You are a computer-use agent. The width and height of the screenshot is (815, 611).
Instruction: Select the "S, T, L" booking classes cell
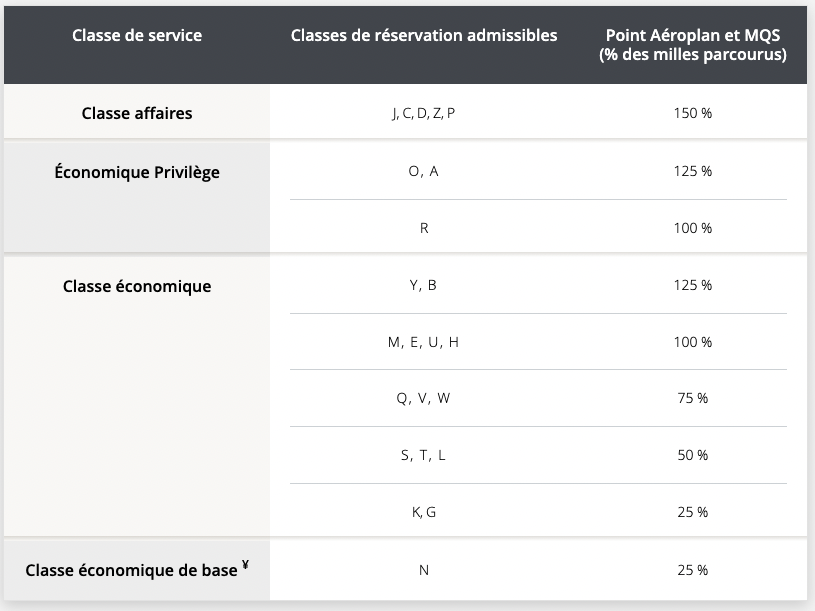424,455
